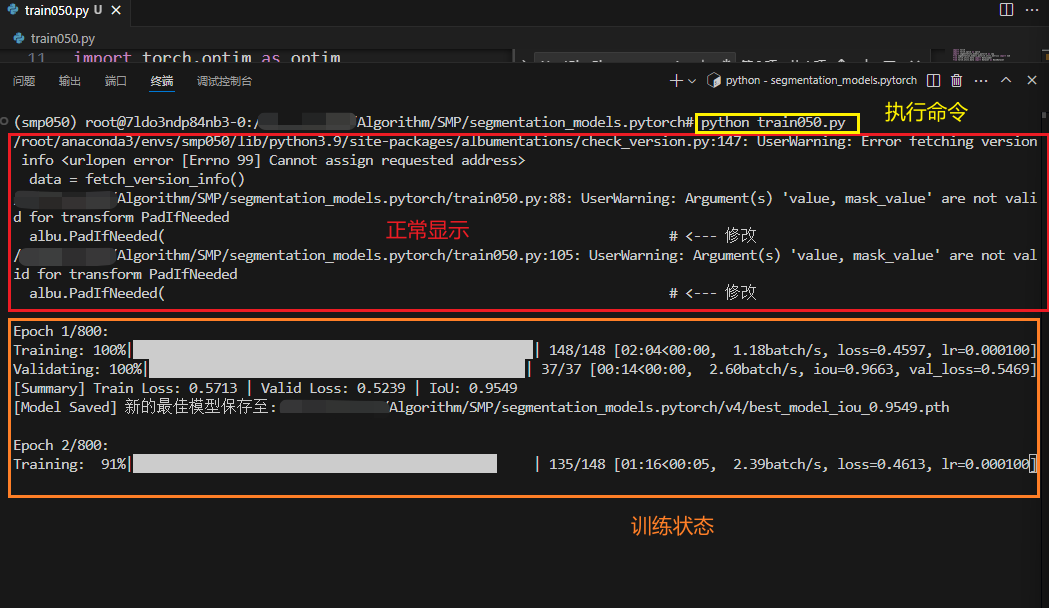The height and width of the screenshot is (608, 1049).
Task: Kill terminal with trash icon
Action: click(957, 80)
